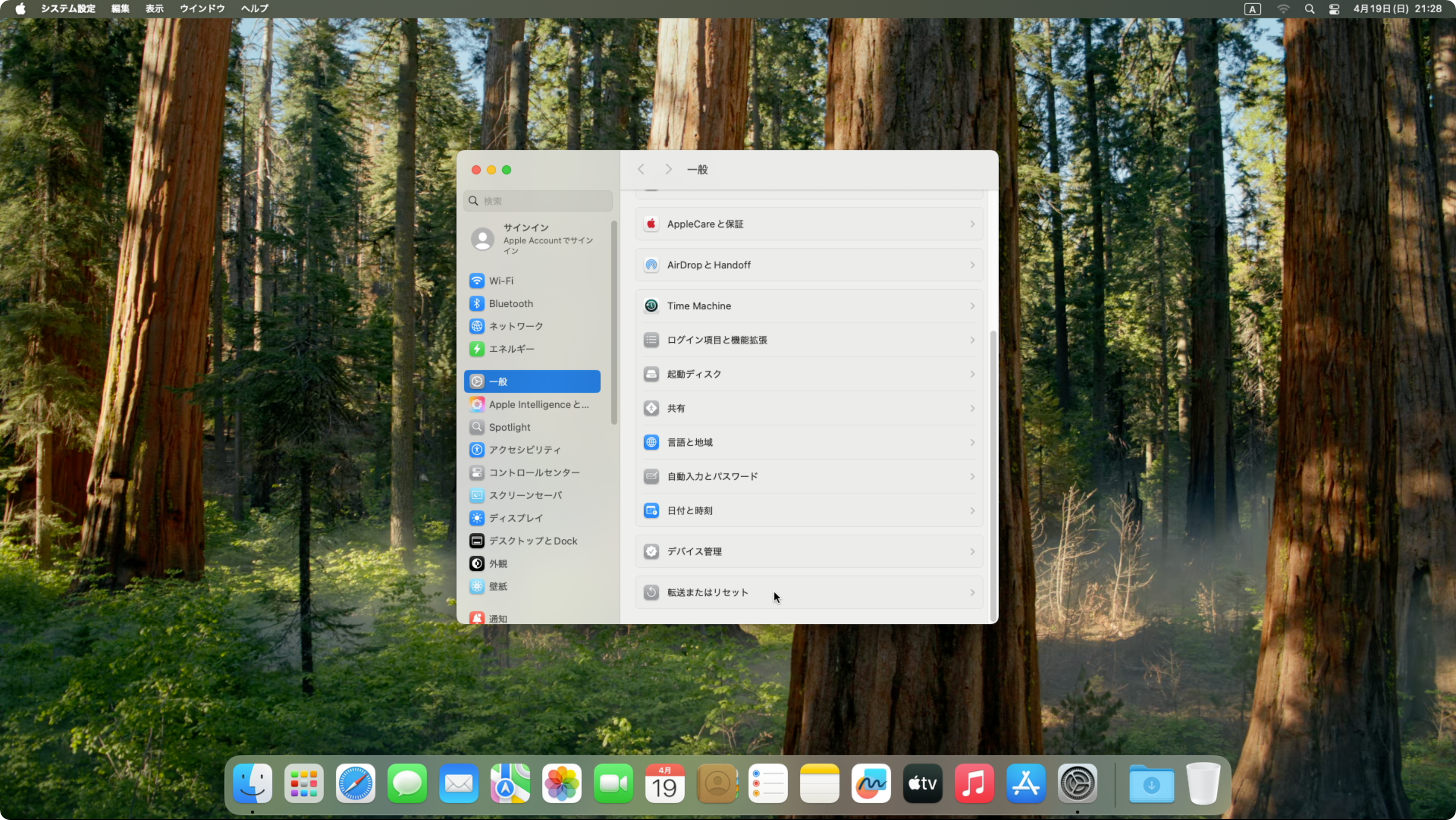Select デスクトップとDock in sidebar
1456x820 pixels.
click(x=532, y=541)
